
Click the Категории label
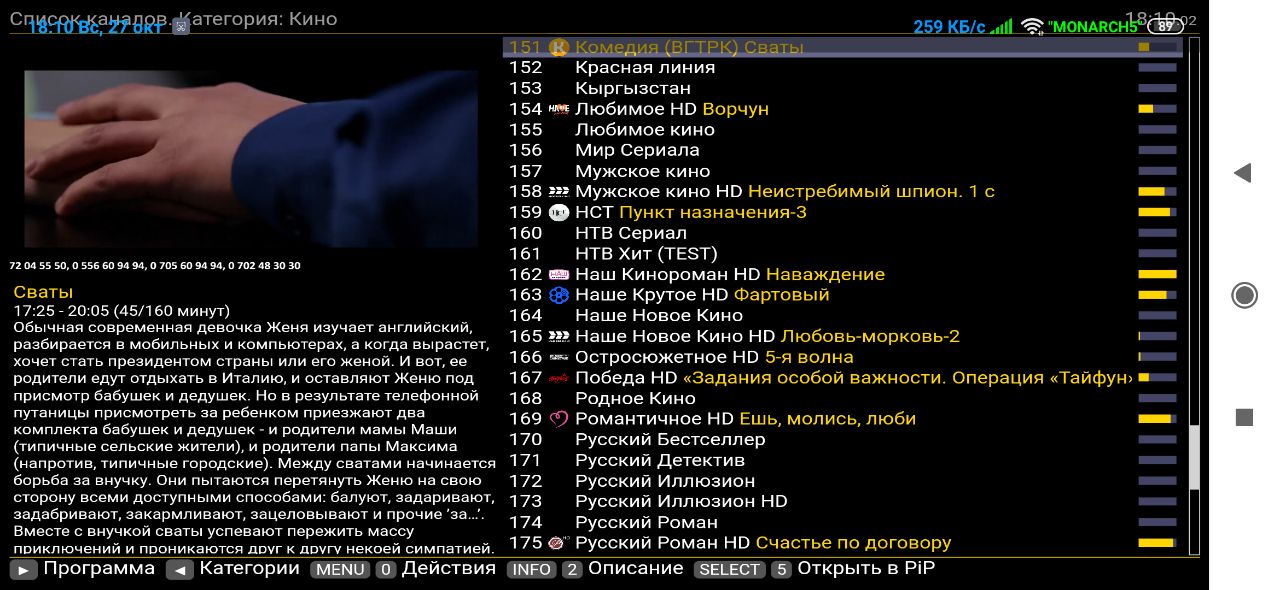[x=250, y=568]
